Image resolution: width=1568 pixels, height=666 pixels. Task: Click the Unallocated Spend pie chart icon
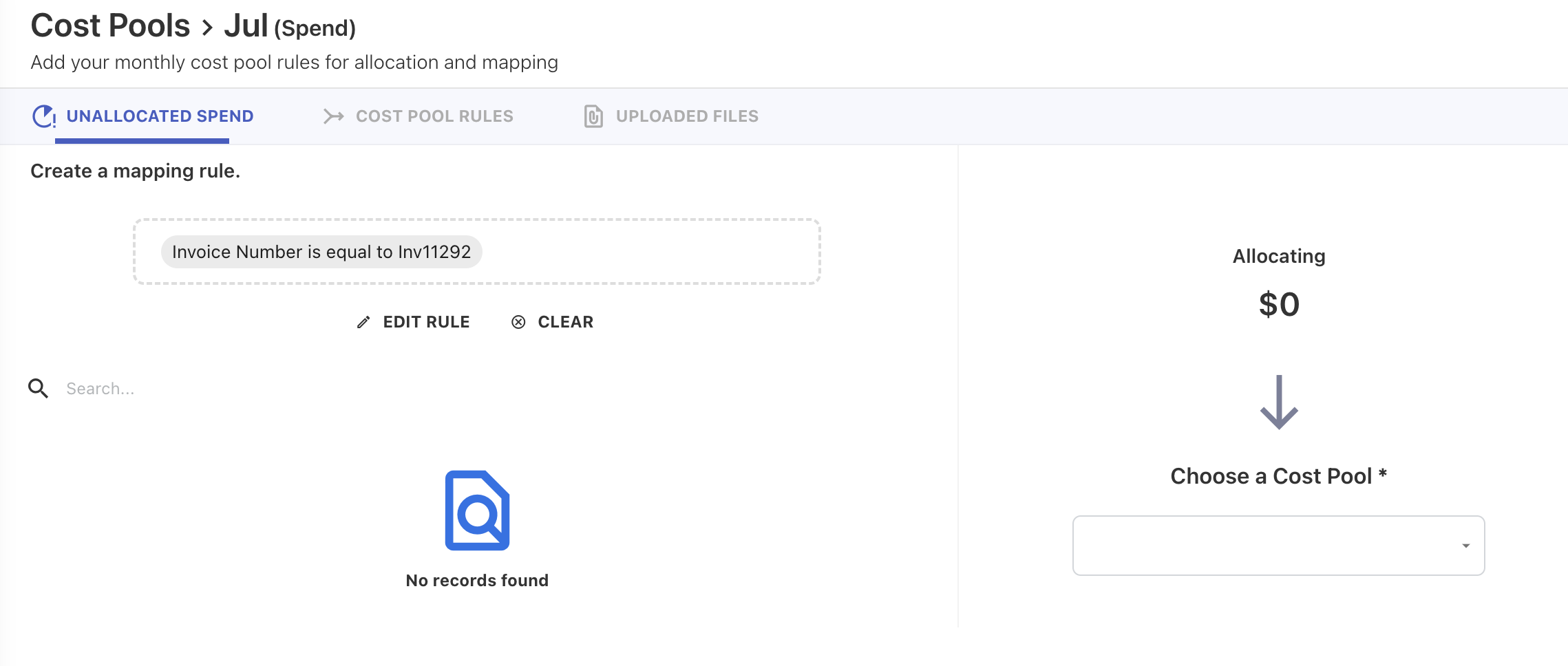44,116
